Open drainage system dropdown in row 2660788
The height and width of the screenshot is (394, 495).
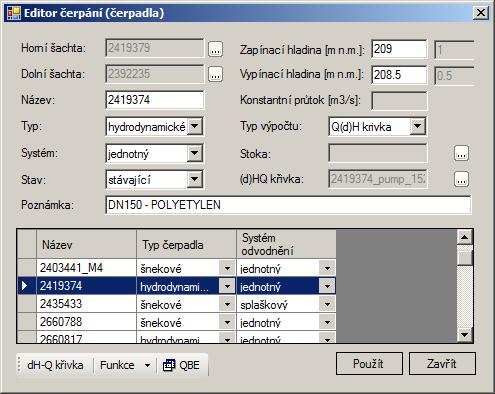pyautogui.click(x=327, y=322)
